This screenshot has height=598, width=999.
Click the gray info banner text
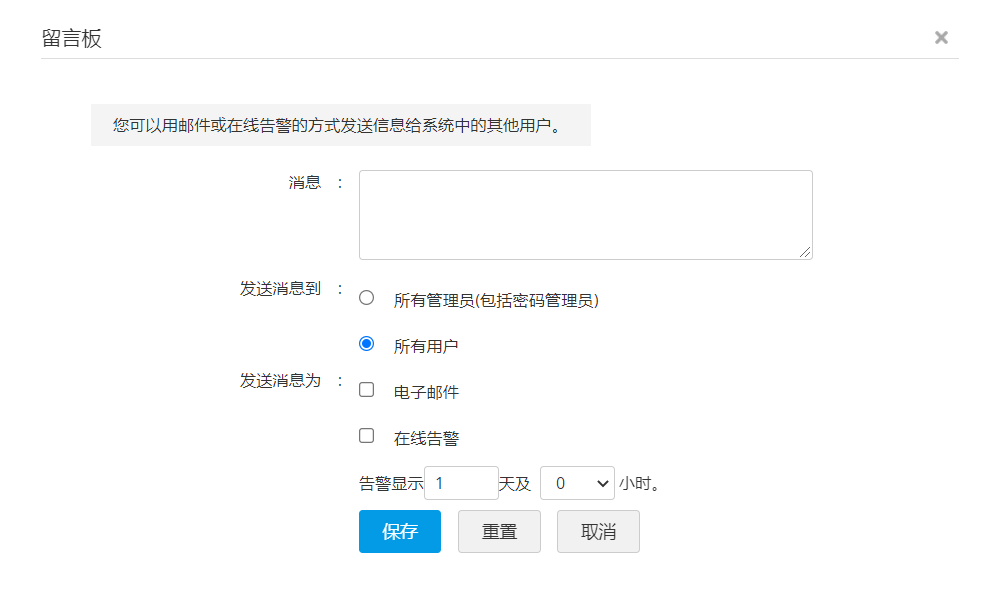tap(338, 126)
